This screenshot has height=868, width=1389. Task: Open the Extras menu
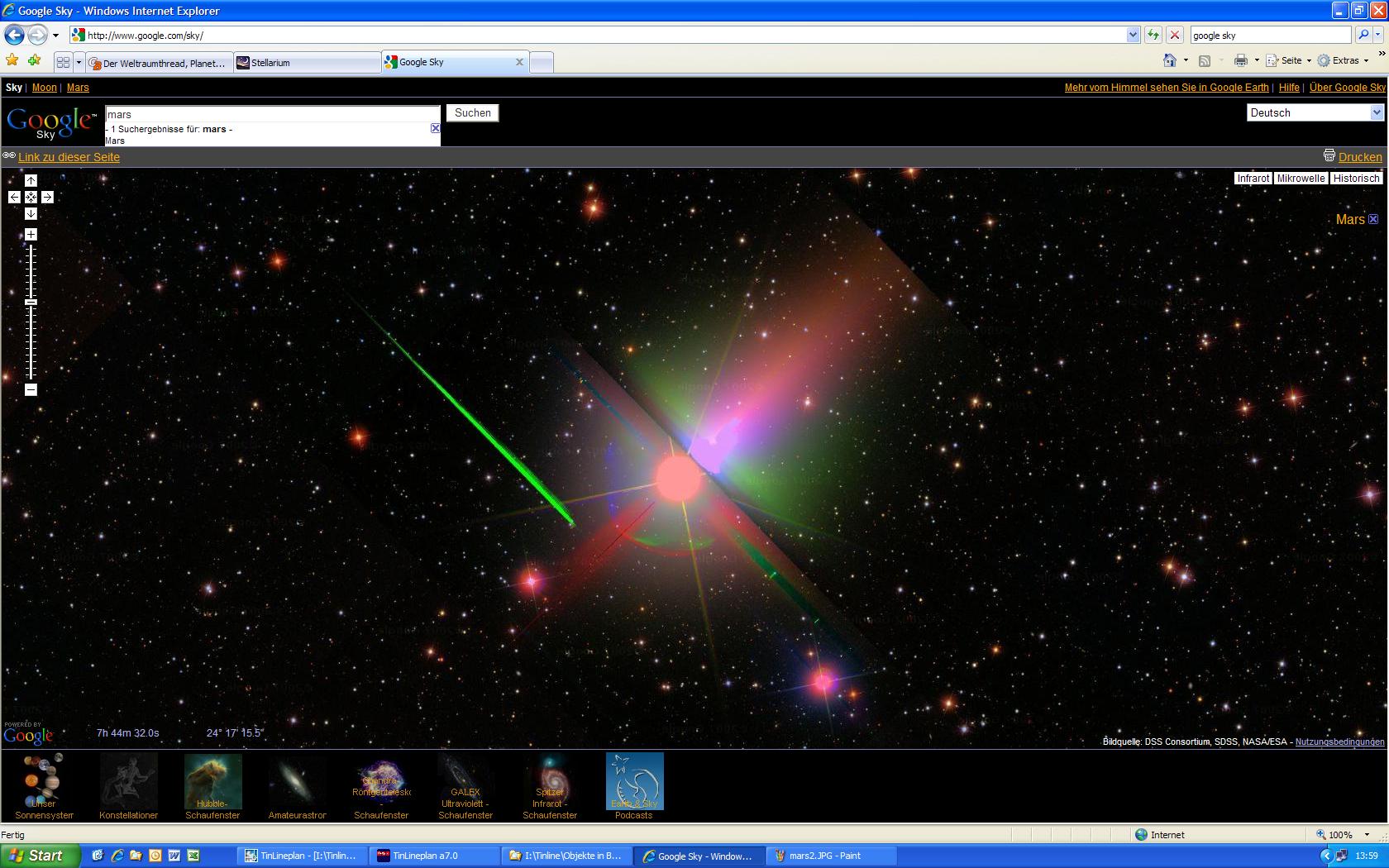tap(1343, 60)
